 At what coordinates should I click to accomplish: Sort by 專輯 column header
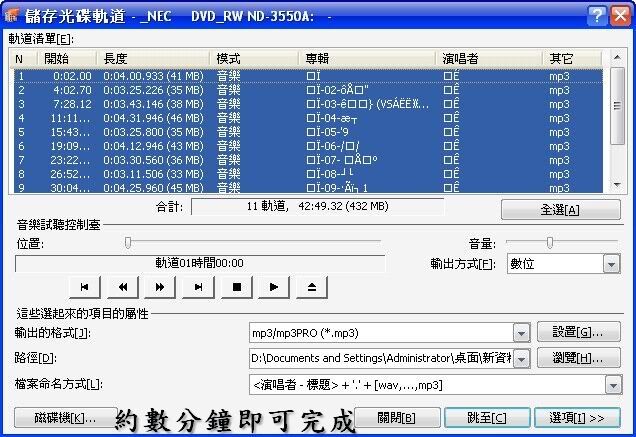(368, 59)
